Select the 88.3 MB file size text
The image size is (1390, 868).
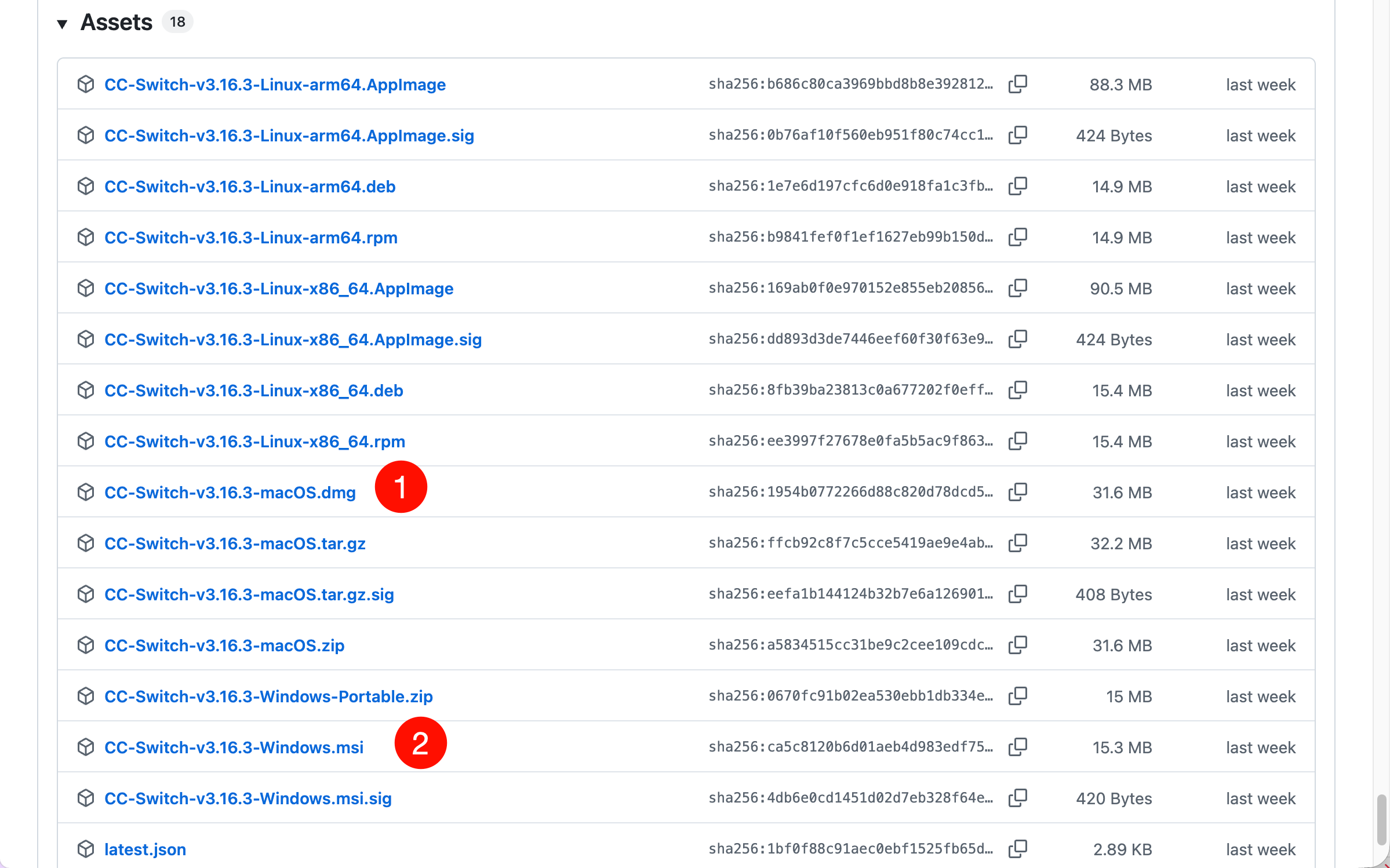coord(1120,85)
